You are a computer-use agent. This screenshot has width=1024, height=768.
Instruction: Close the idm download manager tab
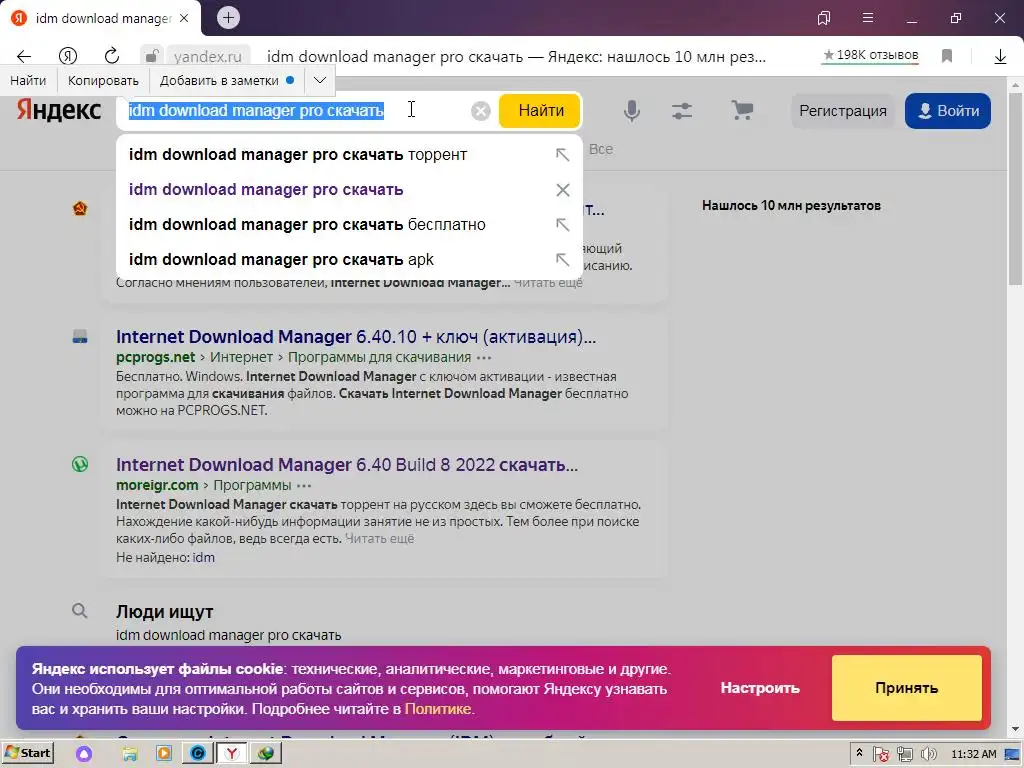[184, 18]
